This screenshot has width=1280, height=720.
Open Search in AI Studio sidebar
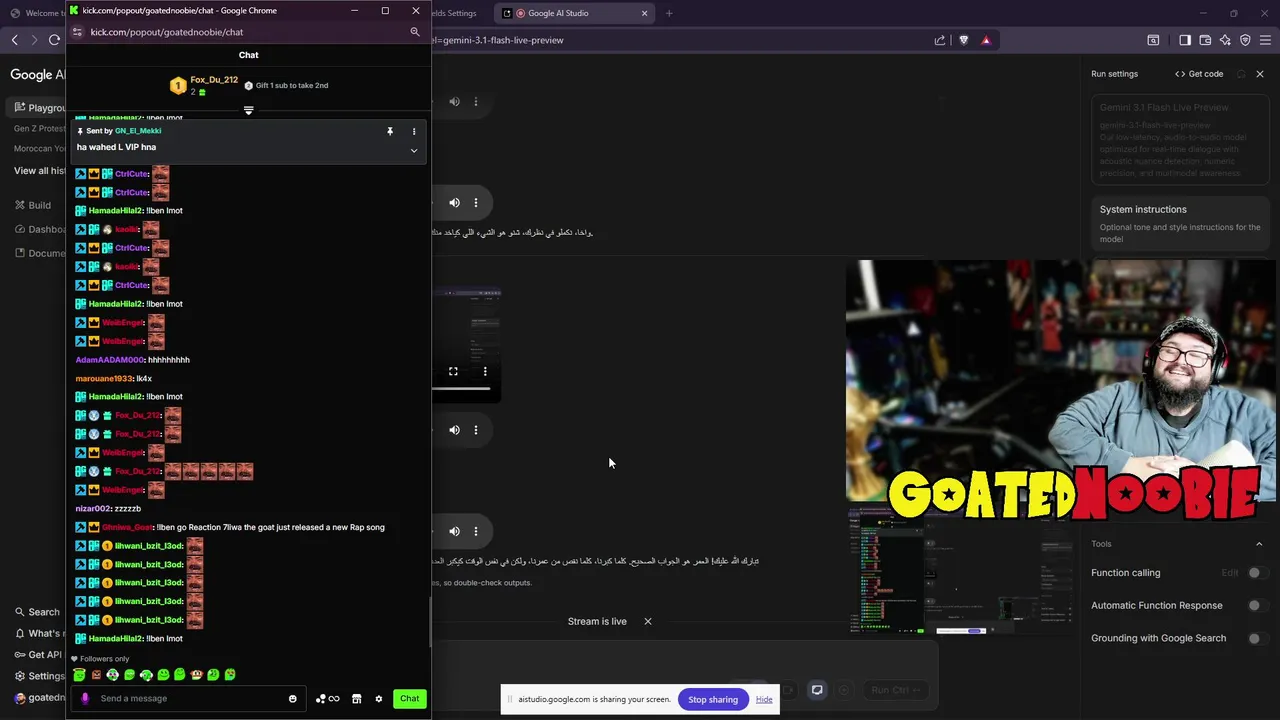click(x=37, y=612)
